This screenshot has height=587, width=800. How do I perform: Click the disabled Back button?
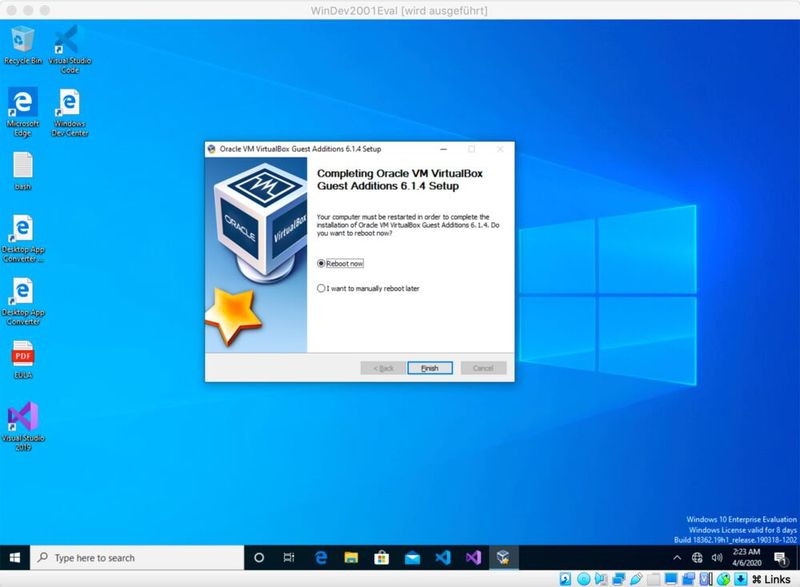click(x=383, y=368)
